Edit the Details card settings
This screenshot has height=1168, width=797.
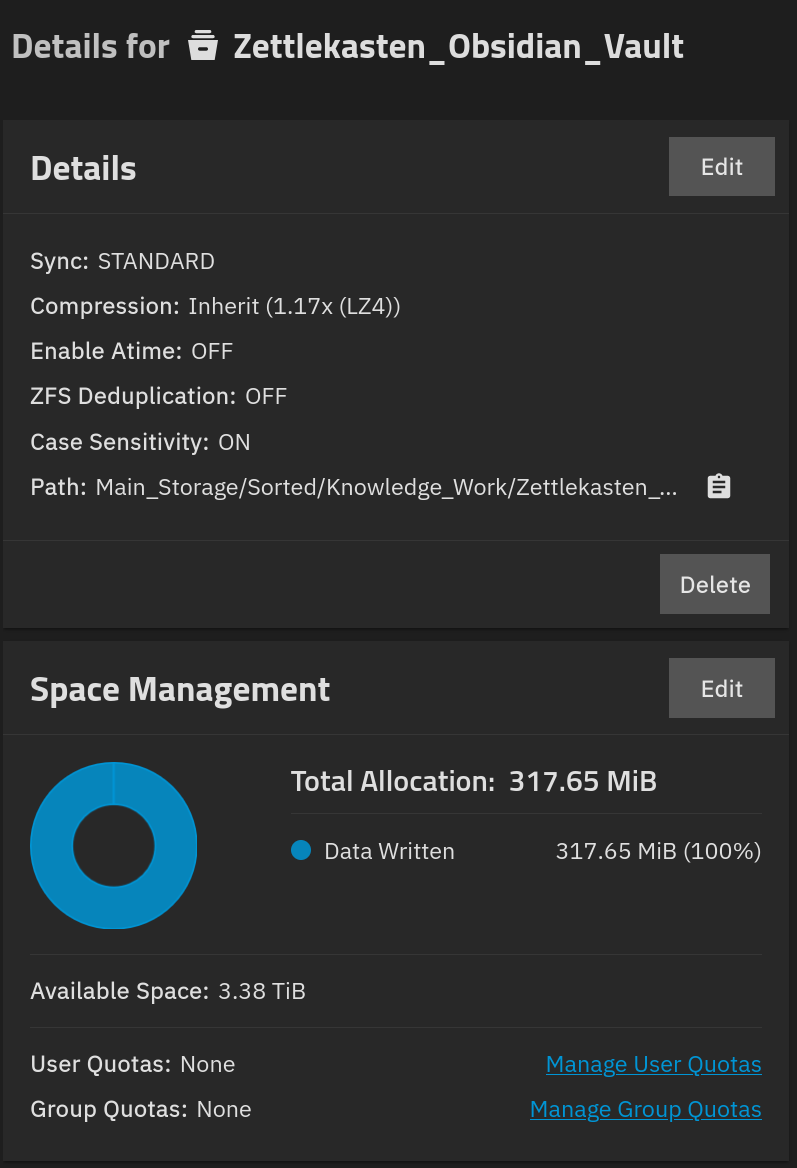(x=721, y=167)
